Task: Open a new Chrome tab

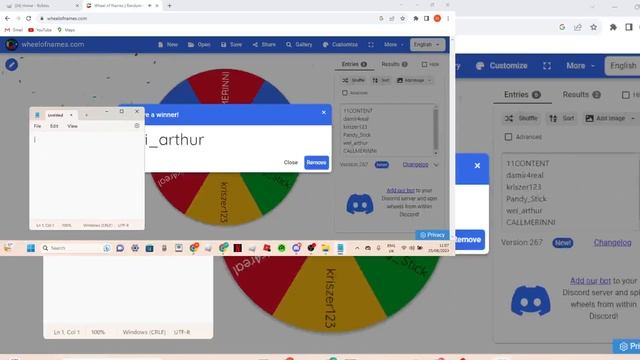Action: pyautogui.click(x=169, y=6)
